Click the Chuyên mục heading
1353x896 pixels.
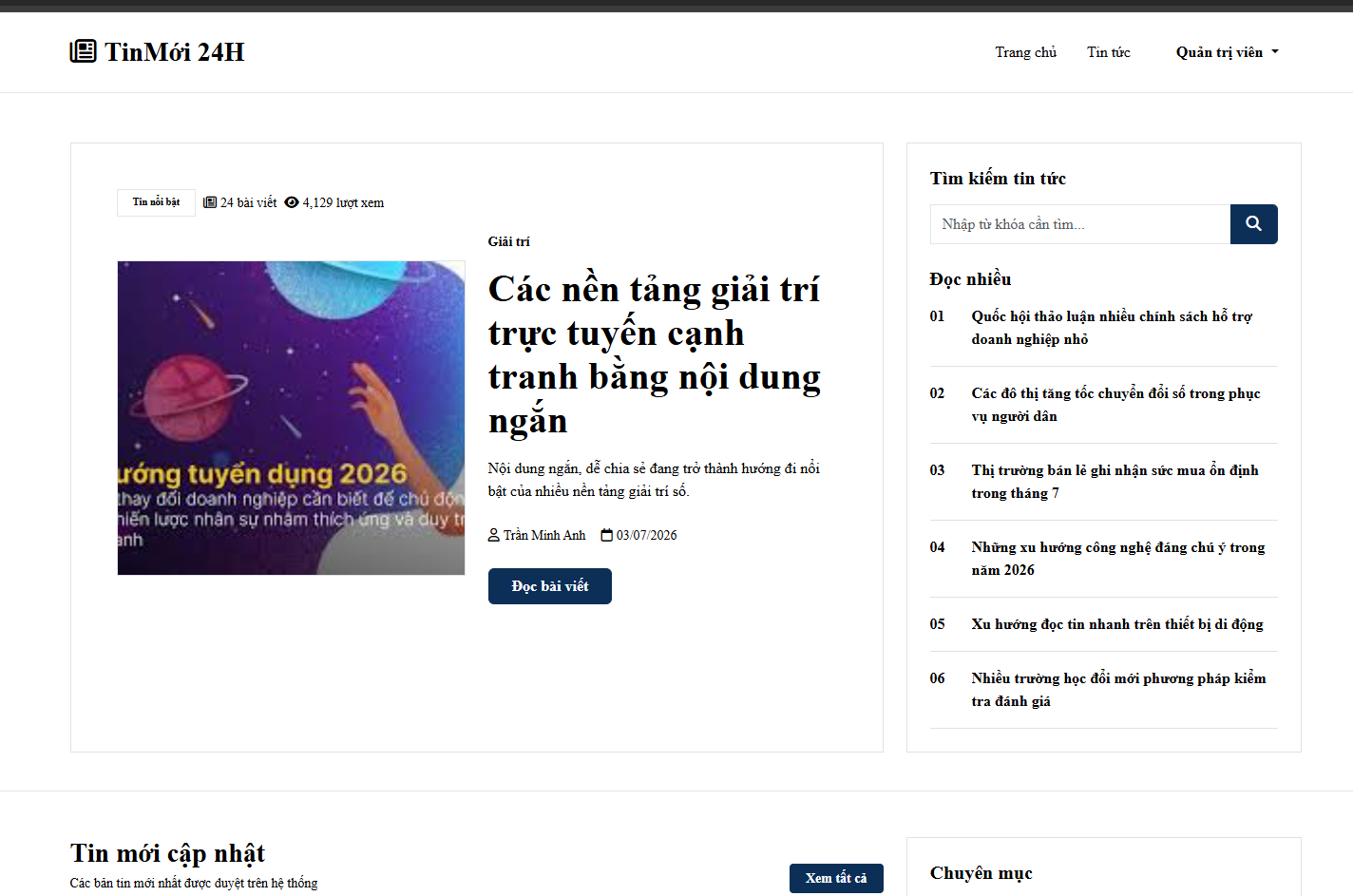981,873
